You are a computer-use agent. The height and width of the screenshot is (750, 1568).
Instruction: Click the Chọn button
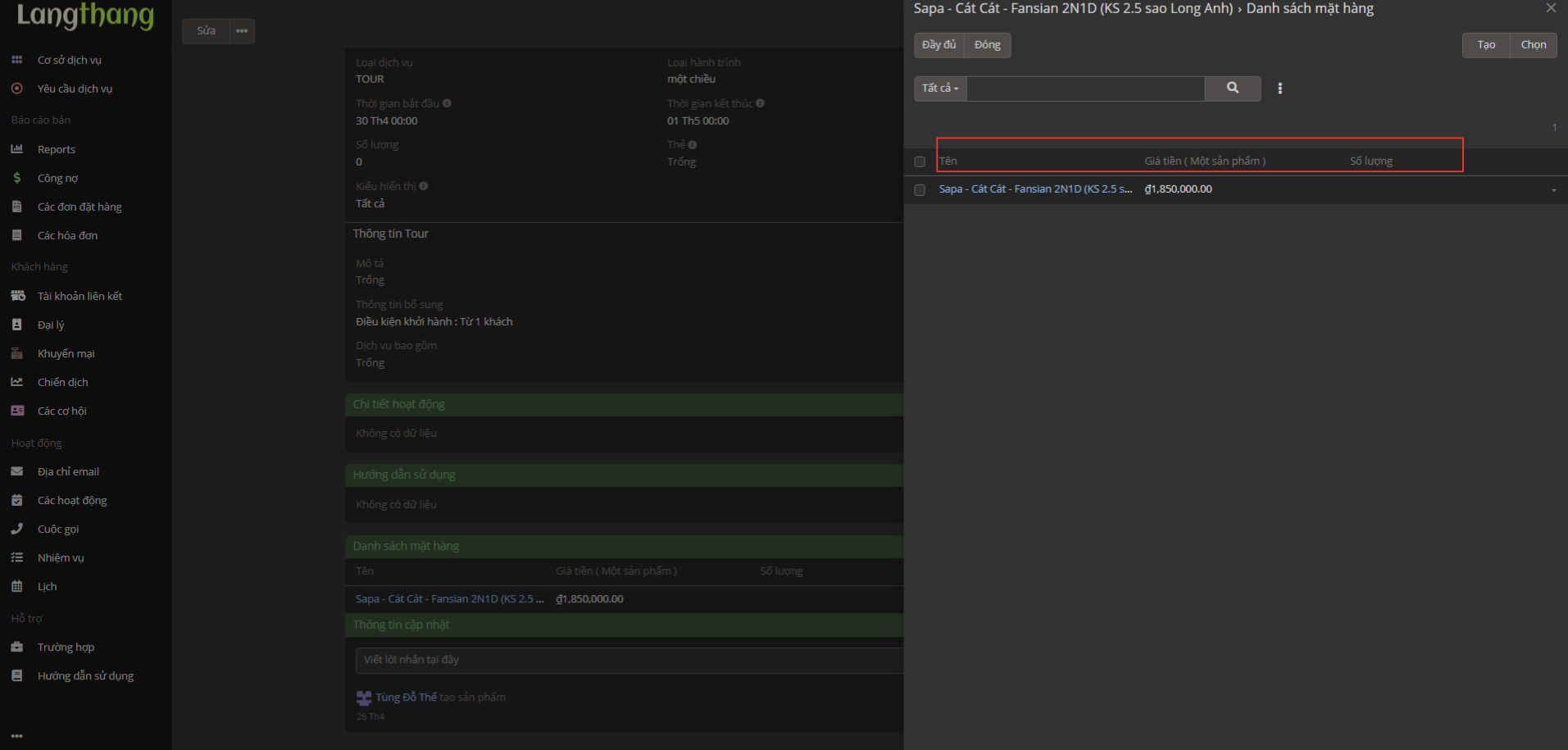[x=1533, y=45]
